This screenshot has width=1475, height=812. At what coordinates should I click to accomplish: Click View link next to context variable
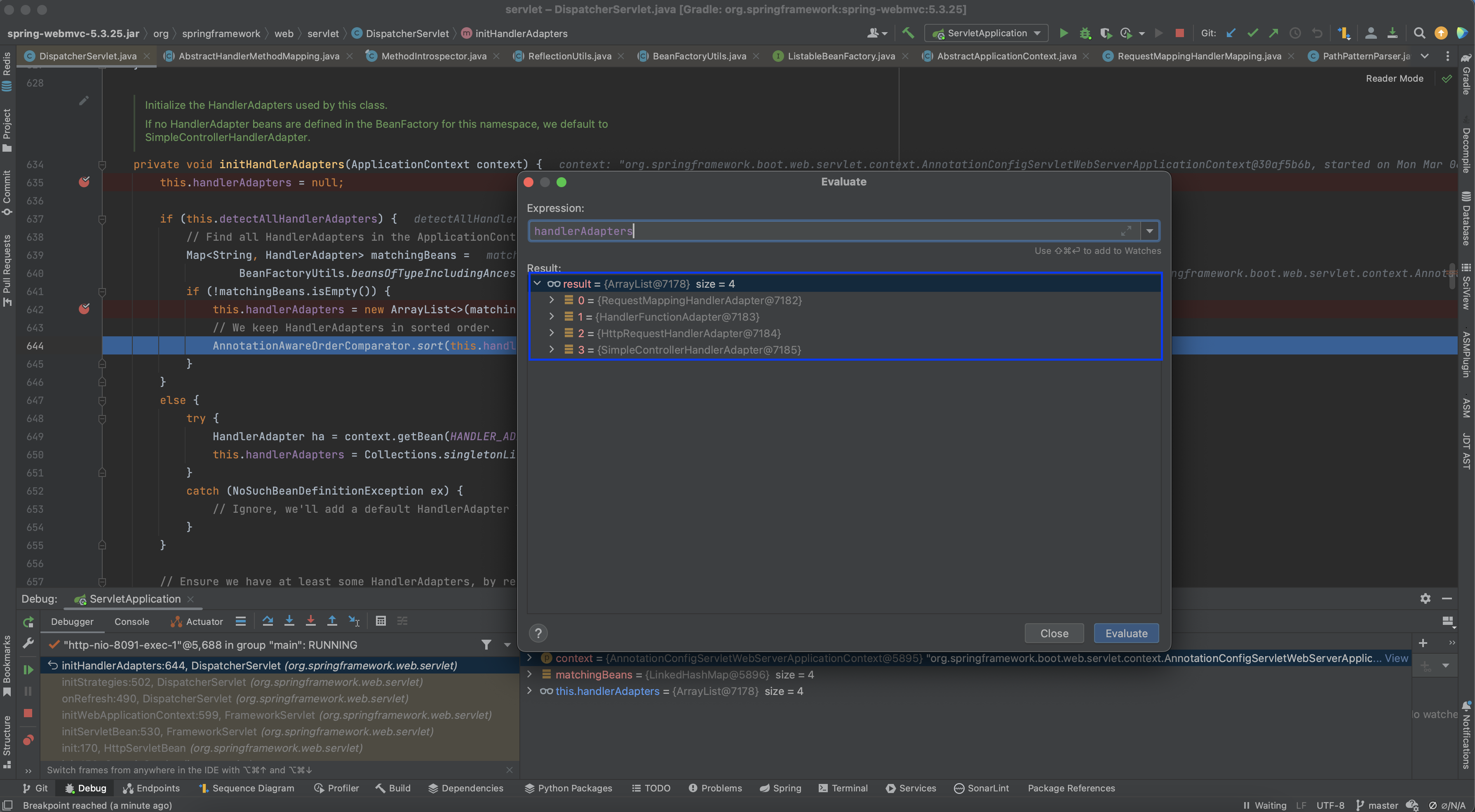[x=1396, y=658]
